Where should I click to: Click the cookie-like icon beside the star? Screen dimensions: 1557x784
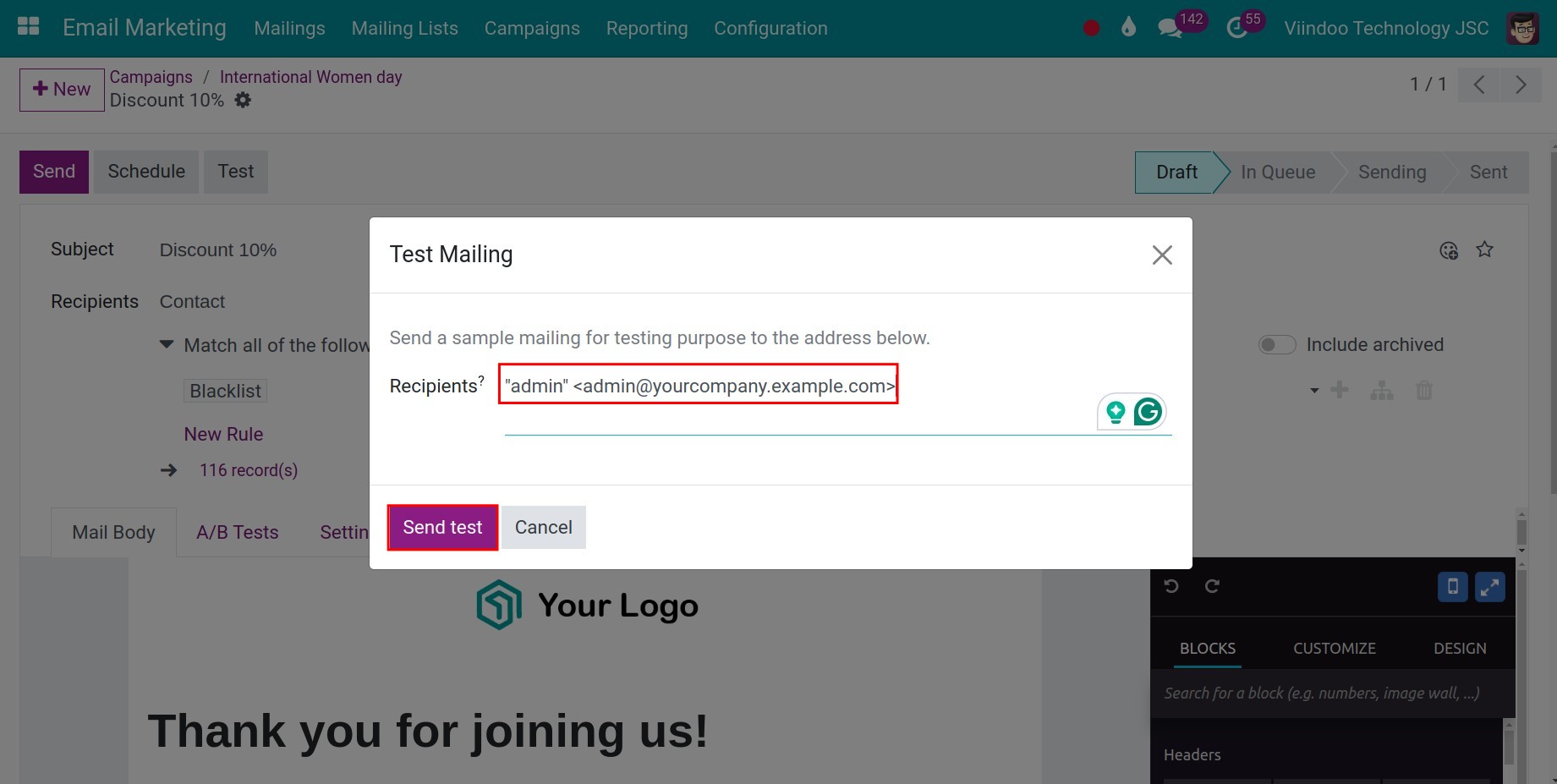point(1449,250)
